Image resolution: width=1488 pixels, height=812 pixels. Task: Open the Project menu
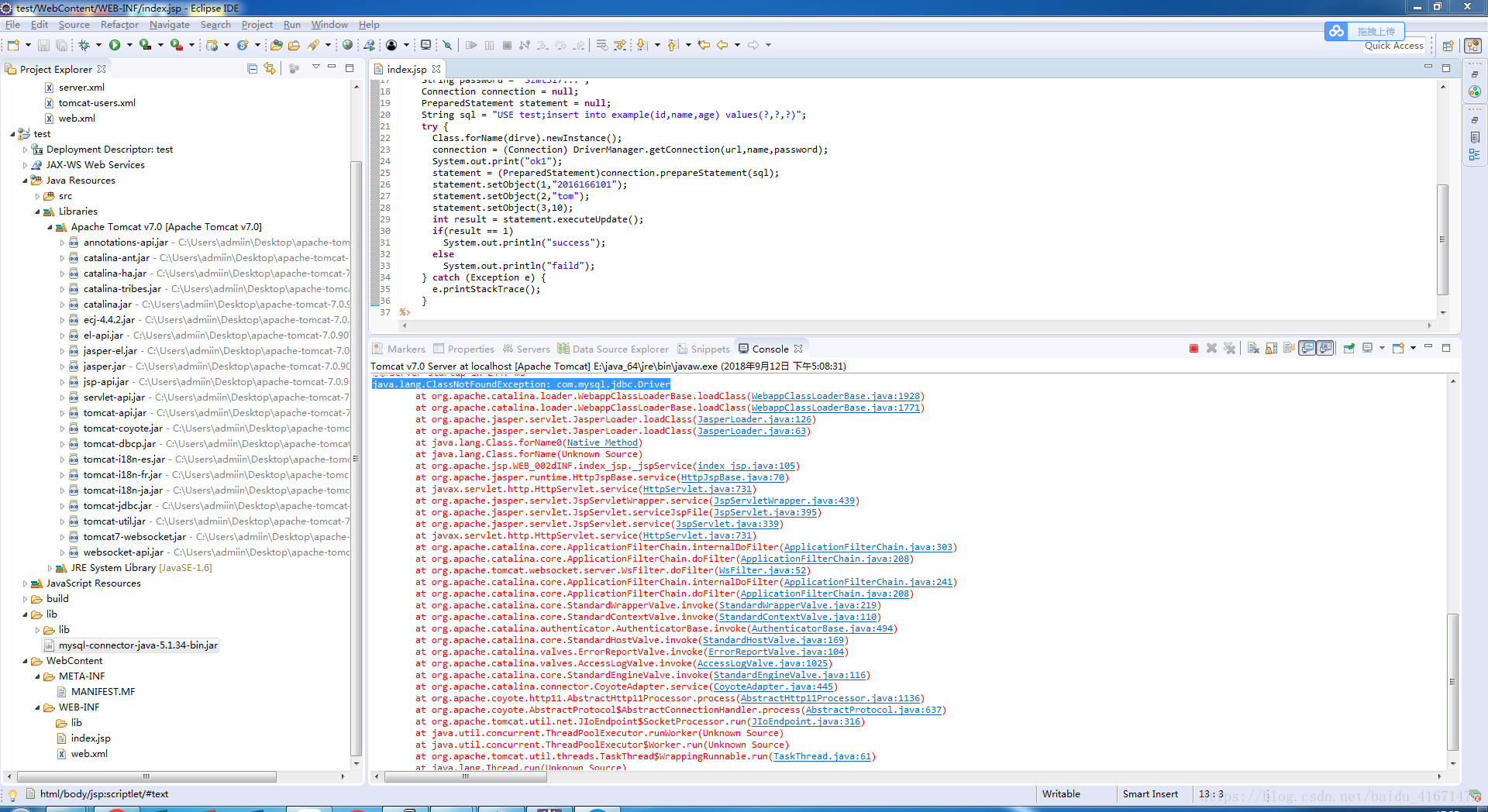click(257, 25)
